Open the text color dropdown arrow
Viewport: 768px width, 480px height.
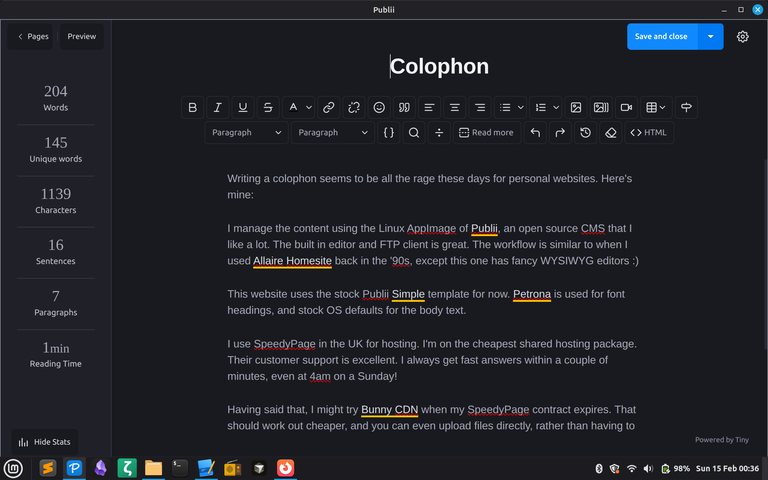309,107
